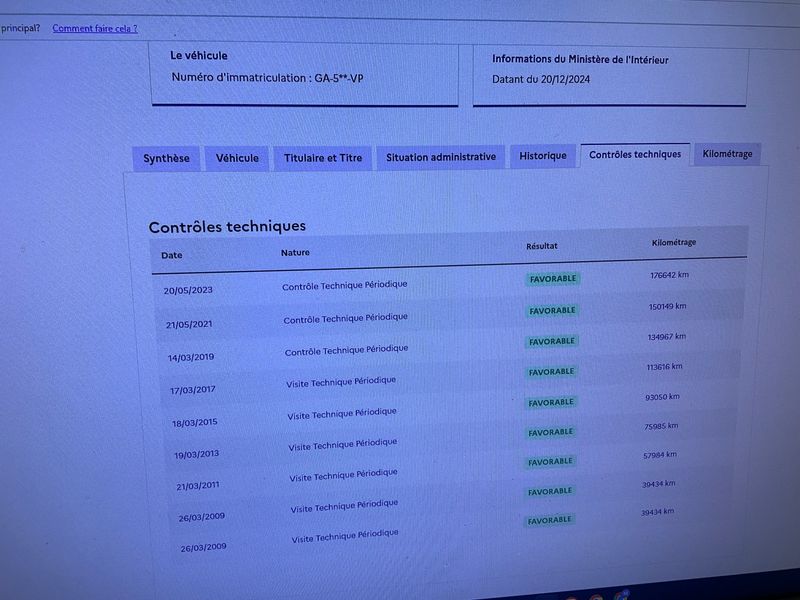Image resolution: width=800 pixels, height=600 pixels.
Task: Follow the 'Comment faire cela ?' link
Action: (95, 29)
